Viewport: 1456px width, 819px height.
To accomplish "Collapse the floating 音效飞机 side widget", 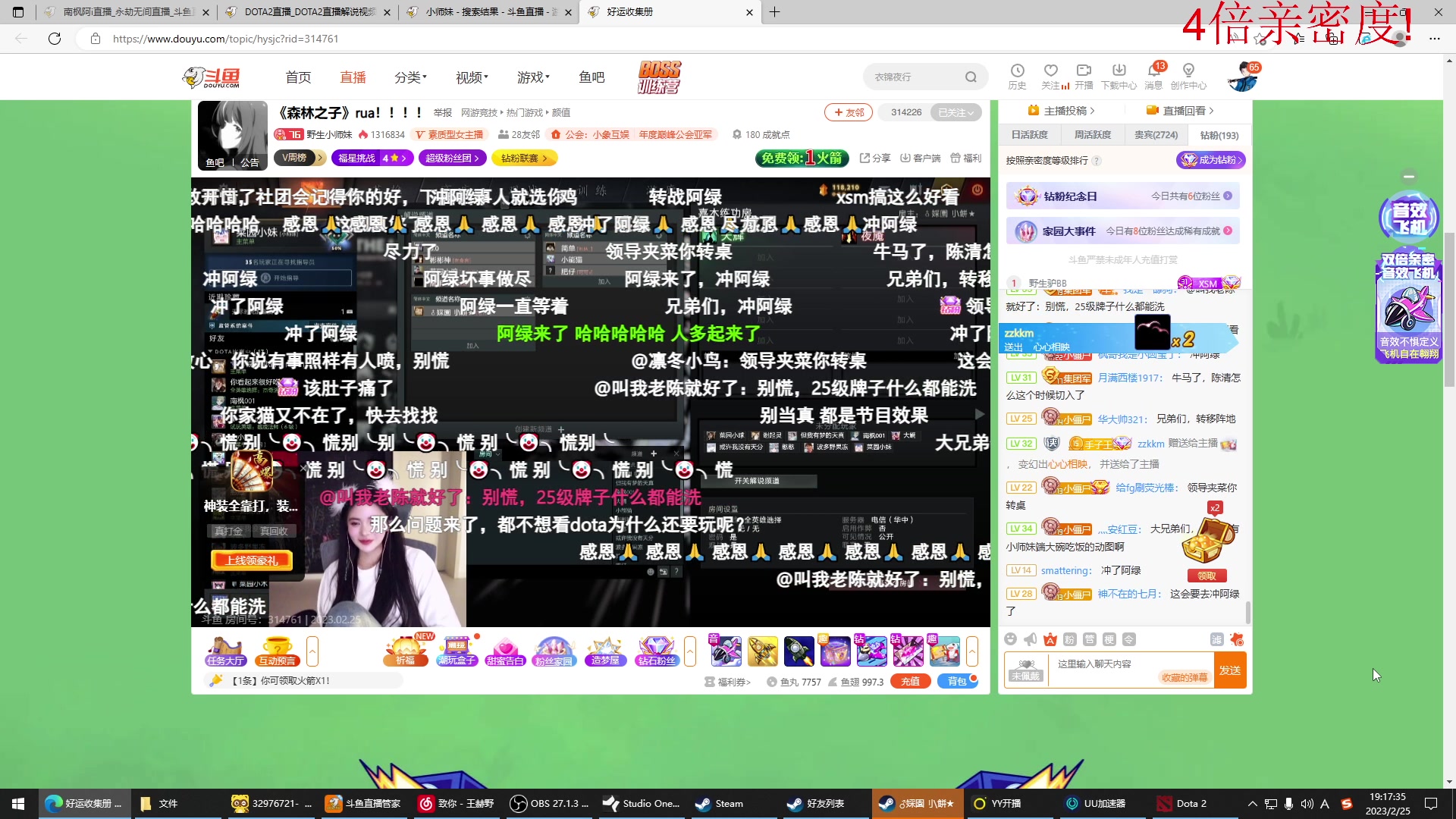I will 1409,176.
